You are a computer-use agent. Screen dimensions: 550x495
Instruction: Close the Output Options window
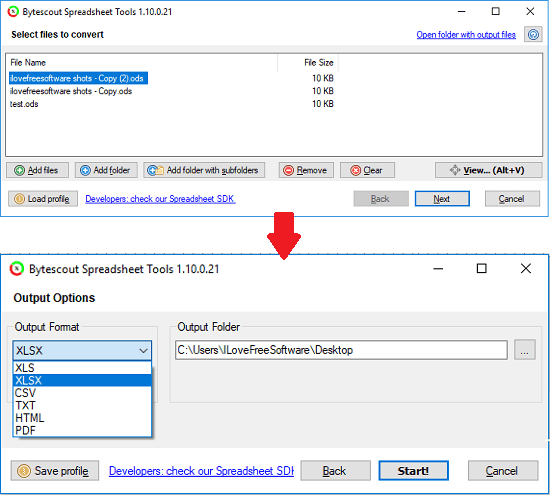pyautogui.click(x=526, y=268)
